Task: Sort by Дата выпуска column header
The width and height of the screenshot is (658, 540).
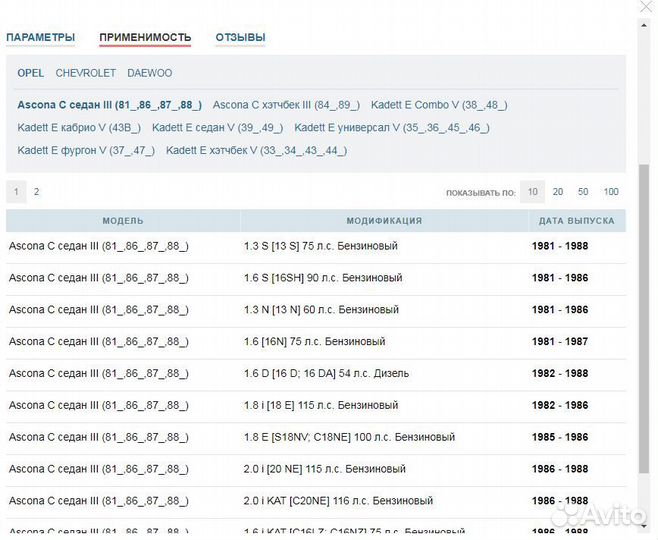Action: (577, 221)
